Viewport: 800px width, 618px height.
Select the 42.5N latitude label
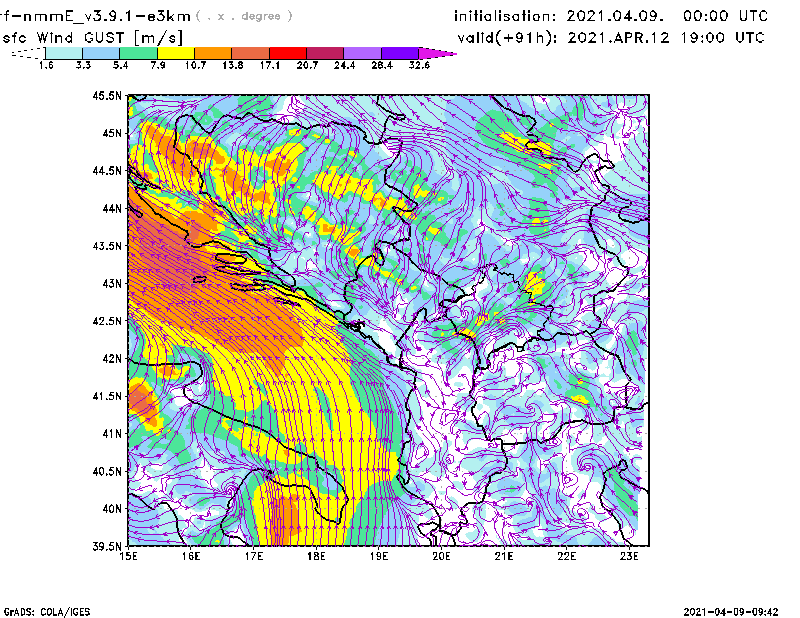point(108,321)
